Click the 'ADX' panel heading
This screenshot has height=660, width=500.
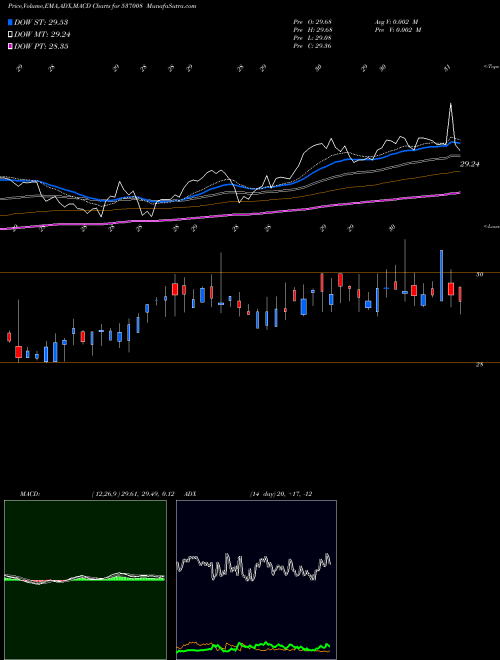tap(190, 494)
